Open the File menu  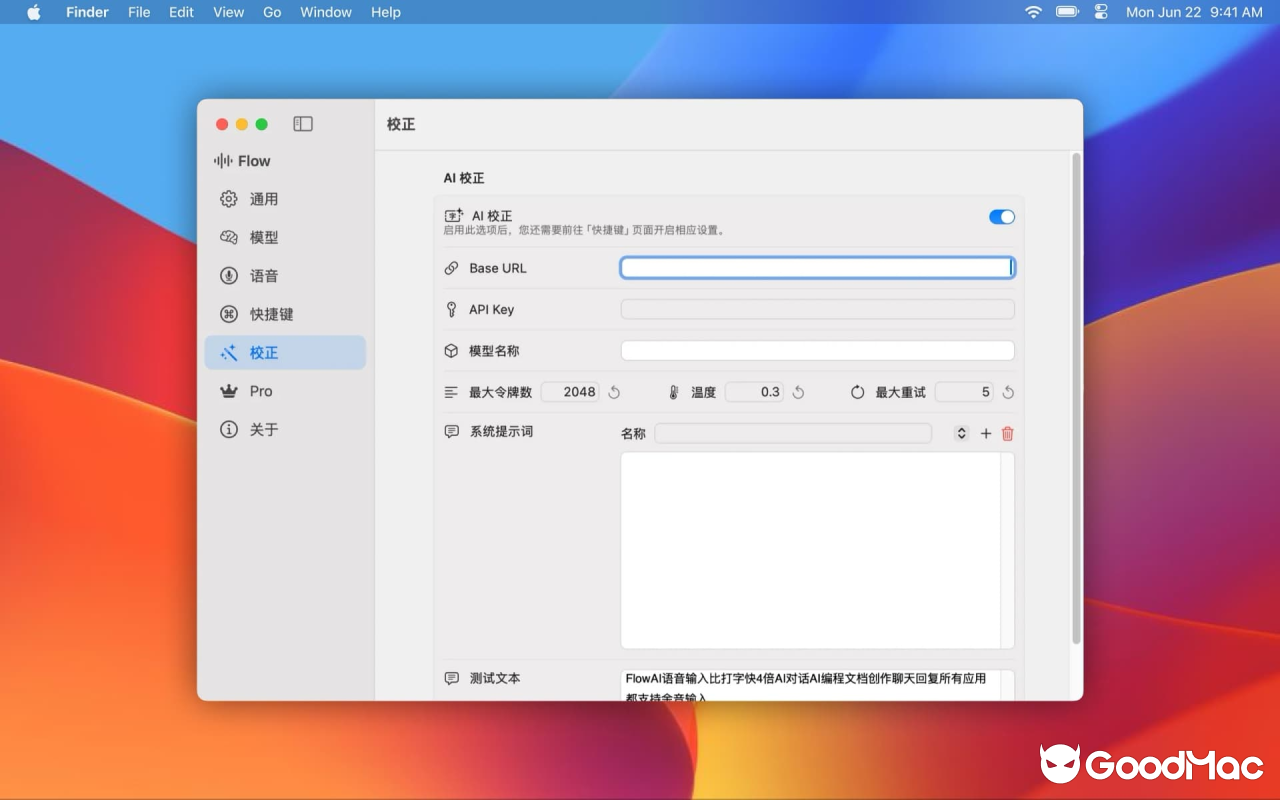(x=139, y=12)
